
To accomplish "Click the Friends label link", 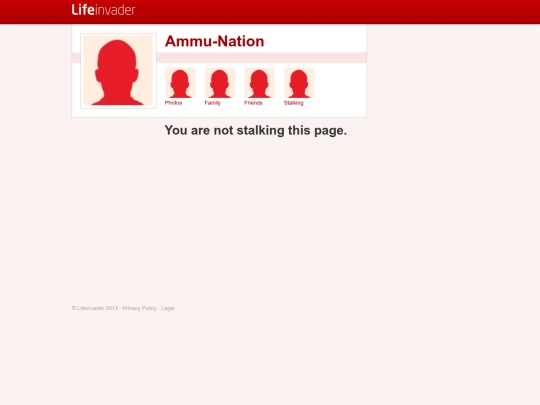I will (x=253, y=103).
